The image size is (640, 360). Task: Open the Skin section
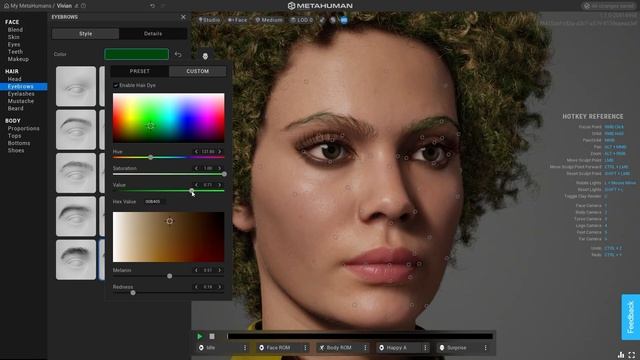click(13, 37)
